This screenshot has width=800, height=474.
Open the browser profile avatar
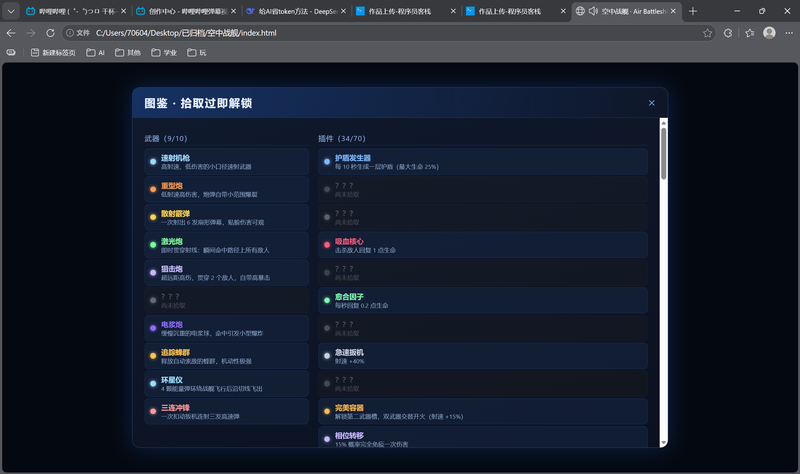pyautogui.click(x=769, y=33)
